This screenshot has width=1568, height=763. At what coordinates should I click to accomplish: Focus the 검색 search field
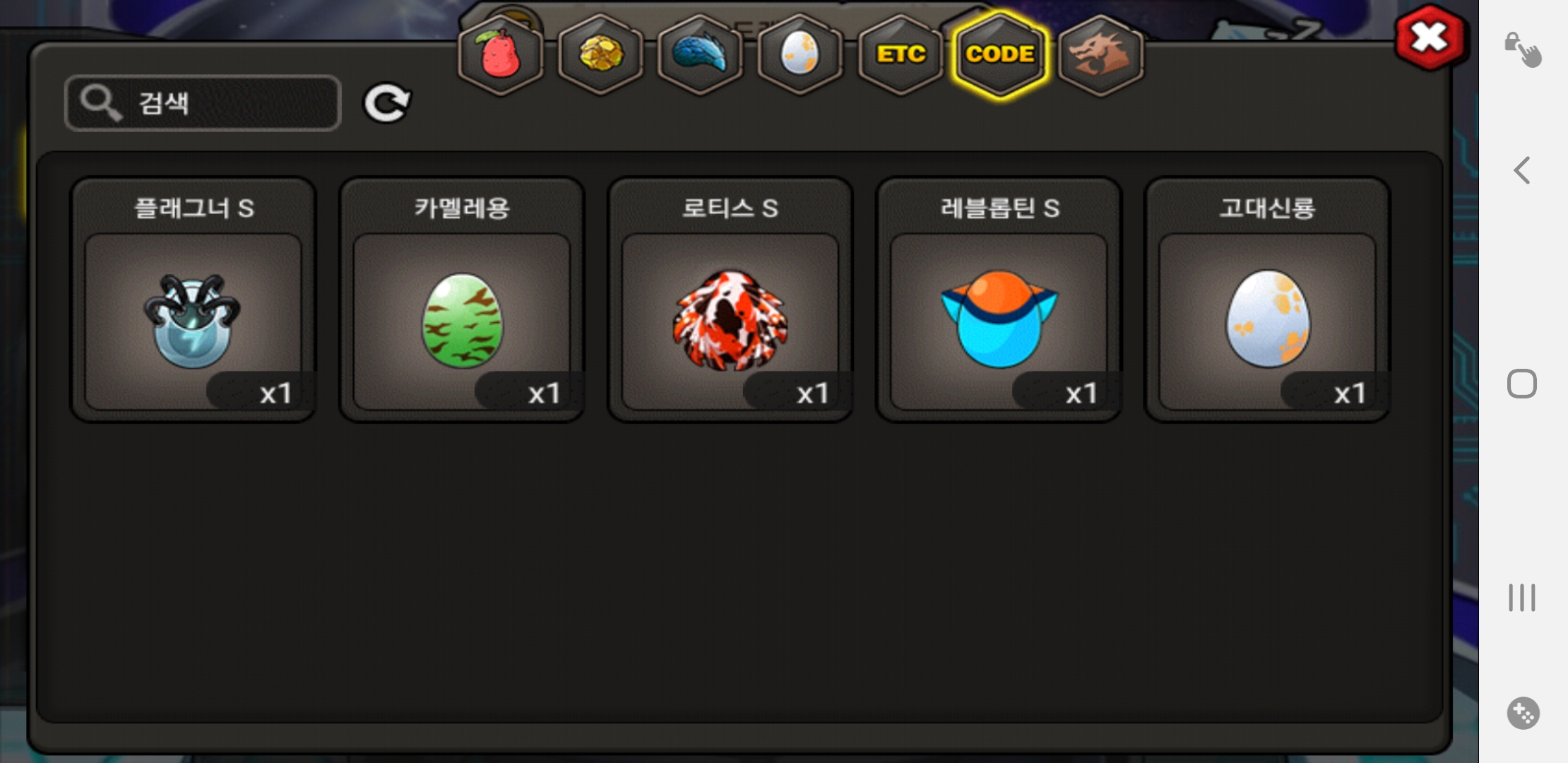tap(203, 103)
